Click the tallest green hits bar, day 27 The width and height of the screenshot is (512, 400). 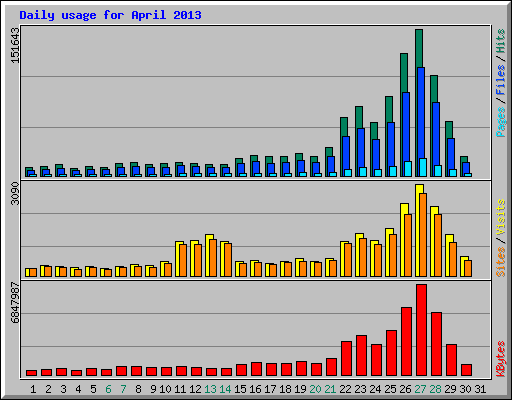click(x=419, y=48)
